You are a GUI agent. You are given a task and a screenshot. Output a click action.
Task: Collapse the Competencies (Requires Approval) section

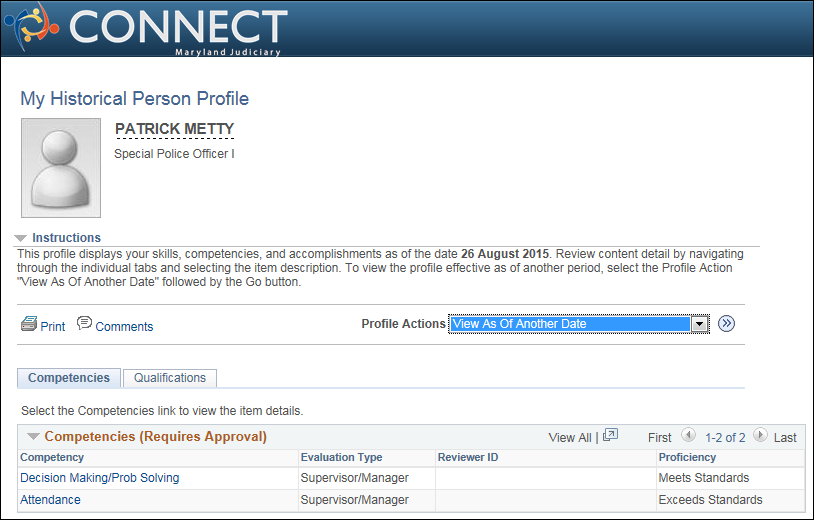click(x=33, y=436)
